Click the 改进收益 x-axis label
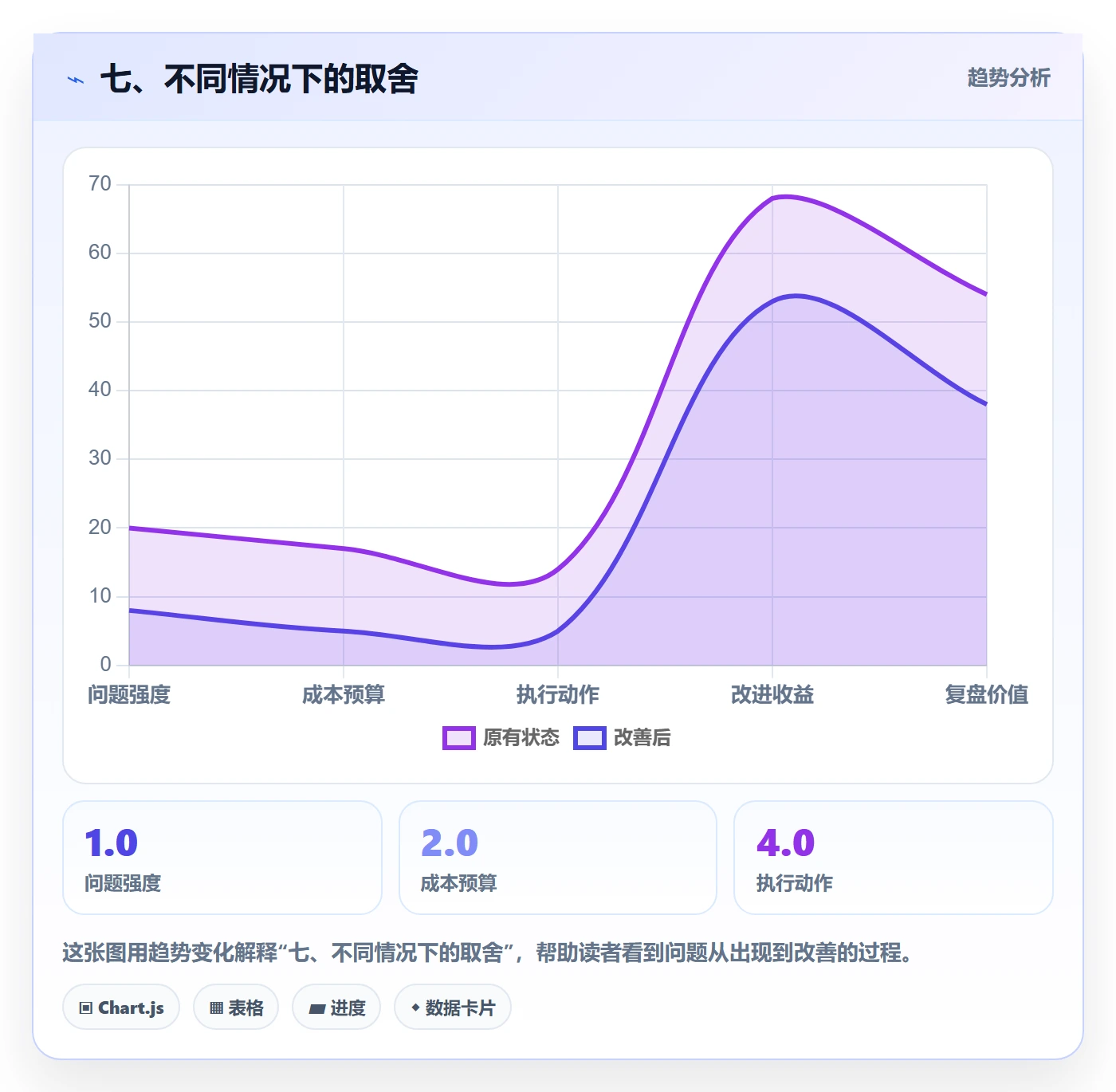 coord(772,695)
